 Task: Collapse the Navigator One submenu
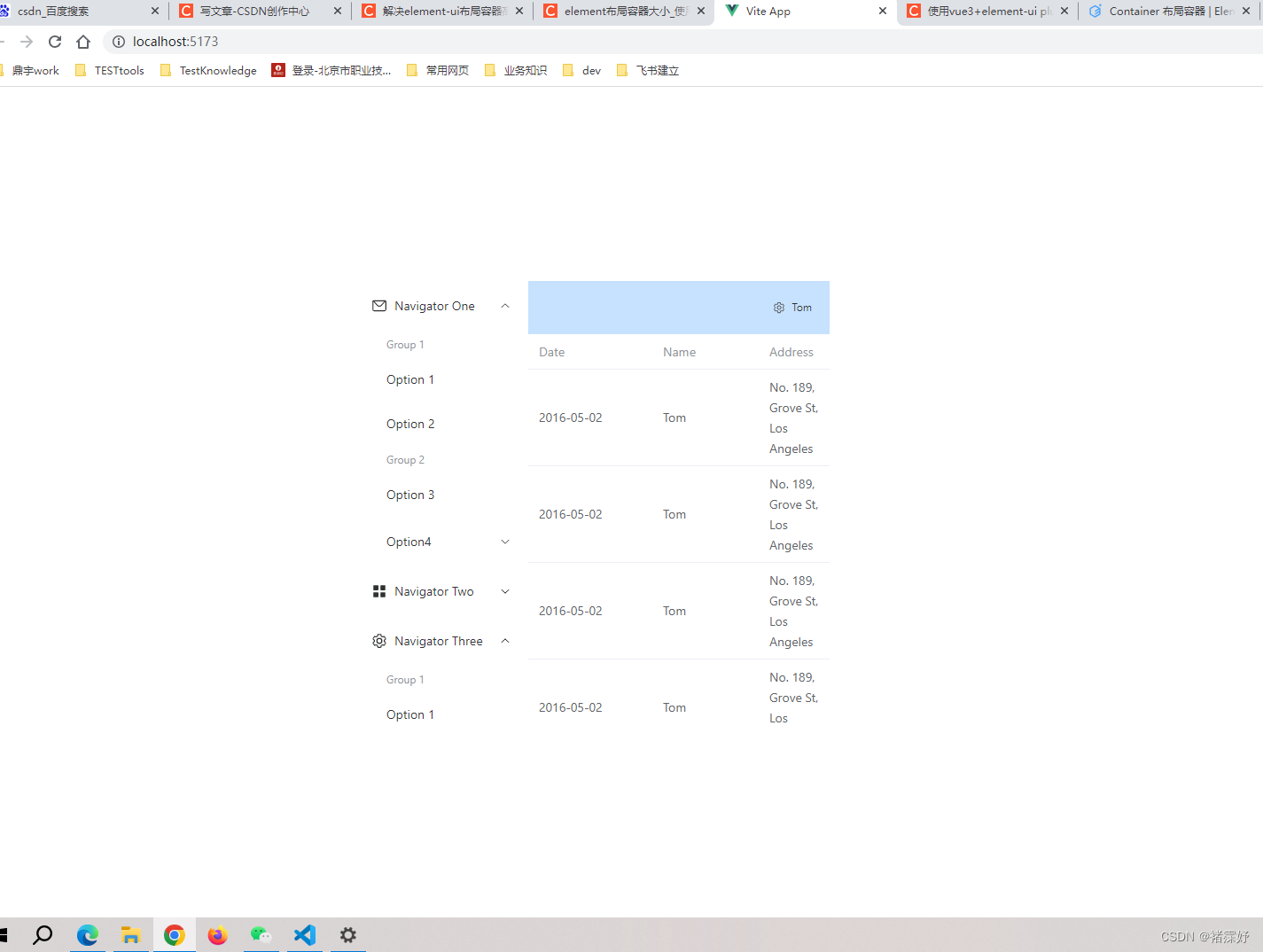click(504, 305)
